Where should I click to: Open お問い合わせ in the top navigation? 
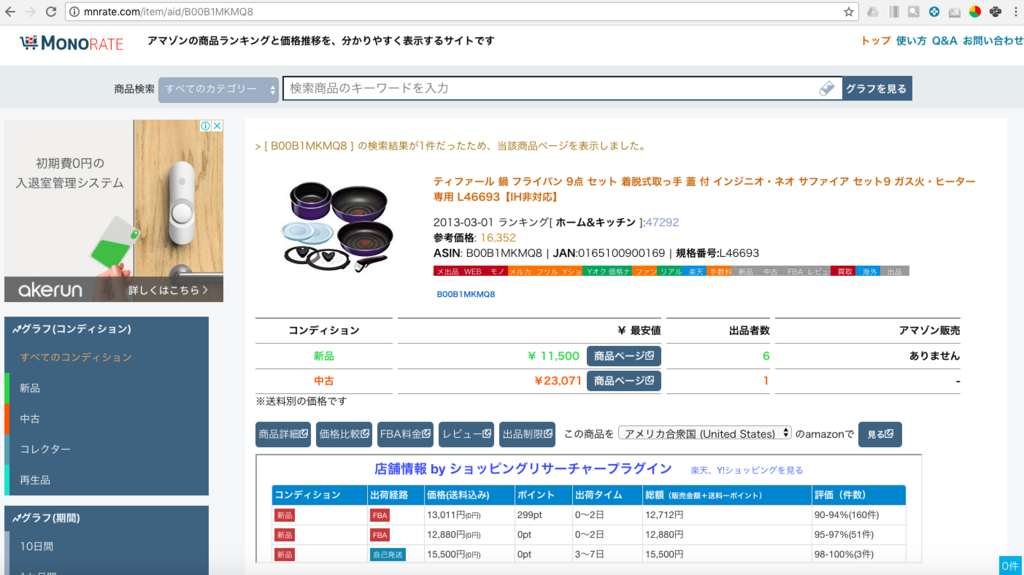[993, 41]
